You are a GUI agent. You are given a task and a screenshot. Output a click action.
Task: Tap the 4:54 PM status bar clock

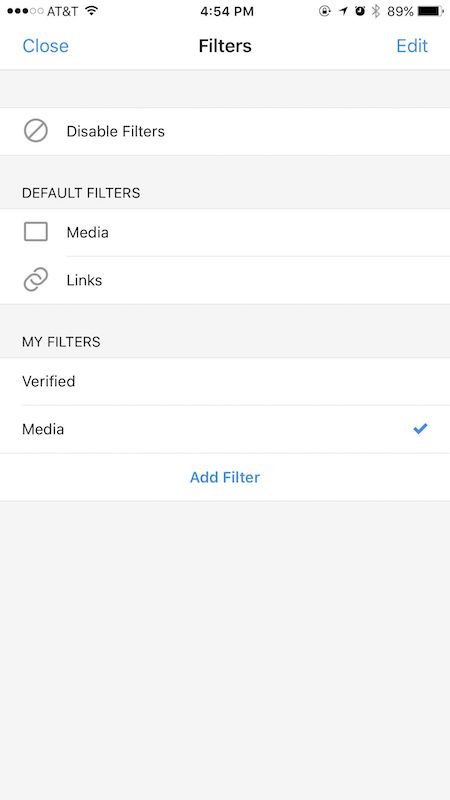coord(227,11)
